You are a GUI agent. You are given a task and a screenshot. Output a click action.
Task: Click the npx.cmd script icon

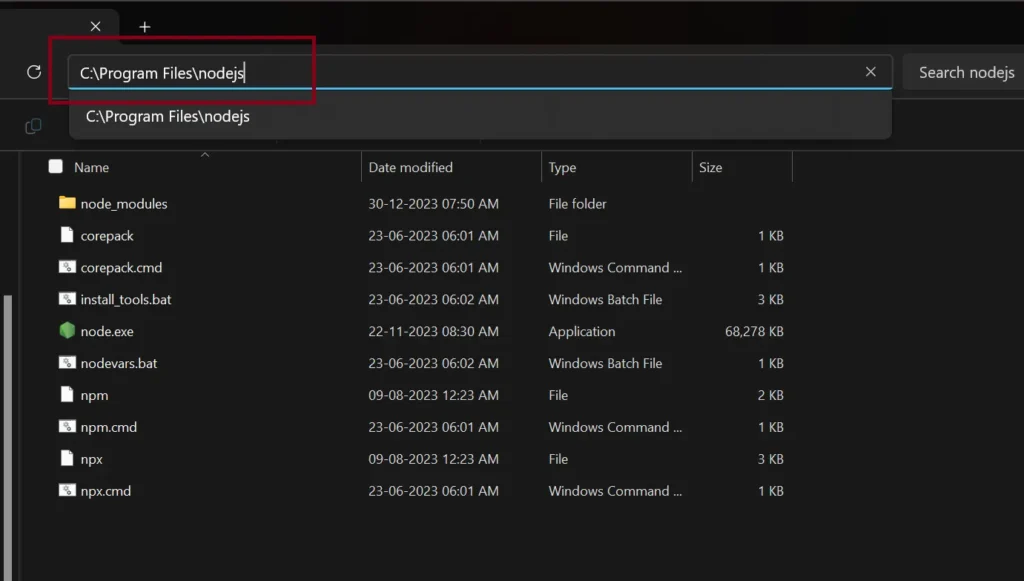pyautogui.click(x=67, y=490)
